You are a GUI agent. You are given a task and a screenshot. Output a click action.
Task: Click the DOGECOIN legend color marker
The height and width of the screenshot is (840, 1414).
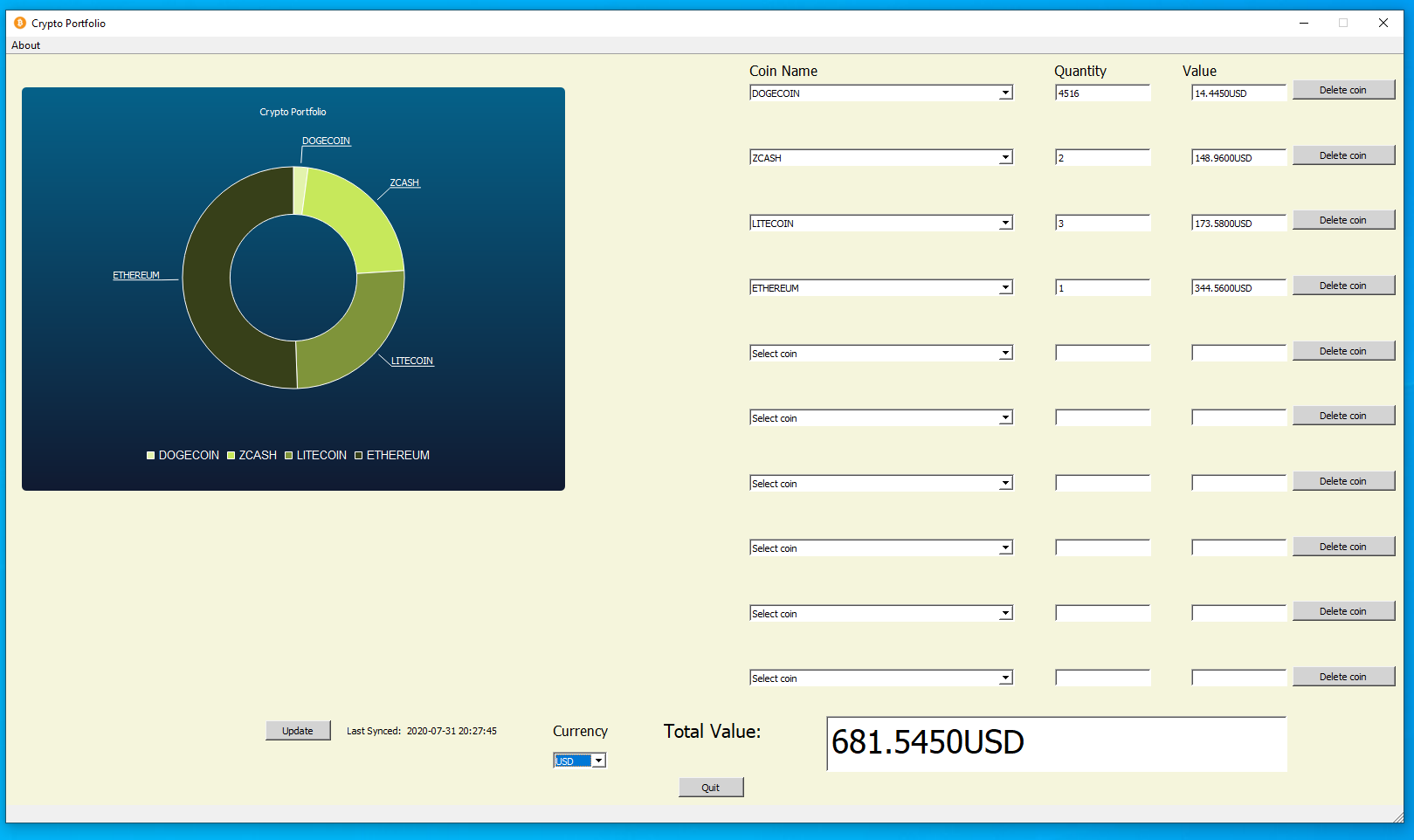[150, 455]
